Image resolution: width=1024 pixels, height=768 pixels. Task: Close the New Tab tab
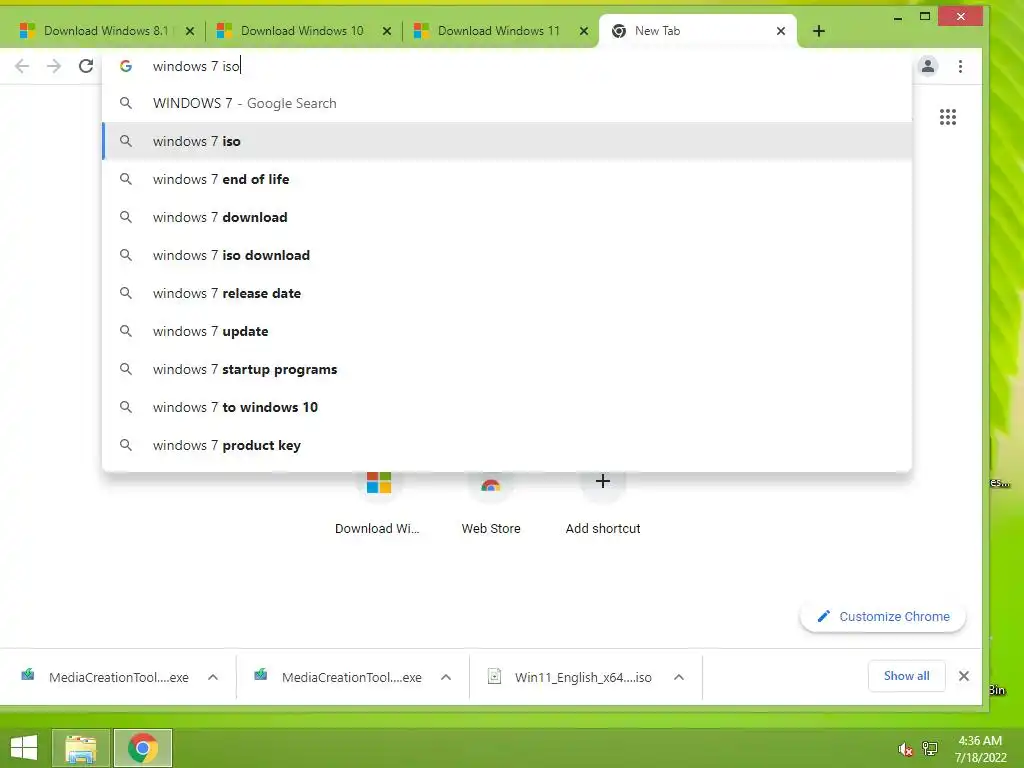780,31
